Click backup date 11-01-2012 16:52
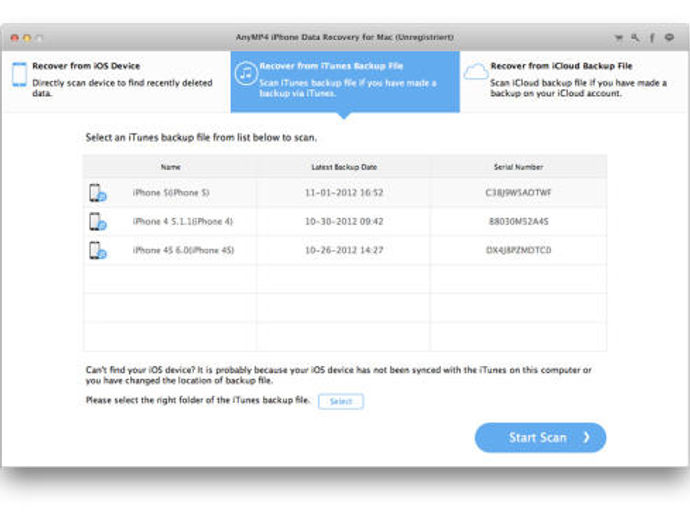Viewport: 690px width, 518px height. pyautogui.click(x=344, y=193)
